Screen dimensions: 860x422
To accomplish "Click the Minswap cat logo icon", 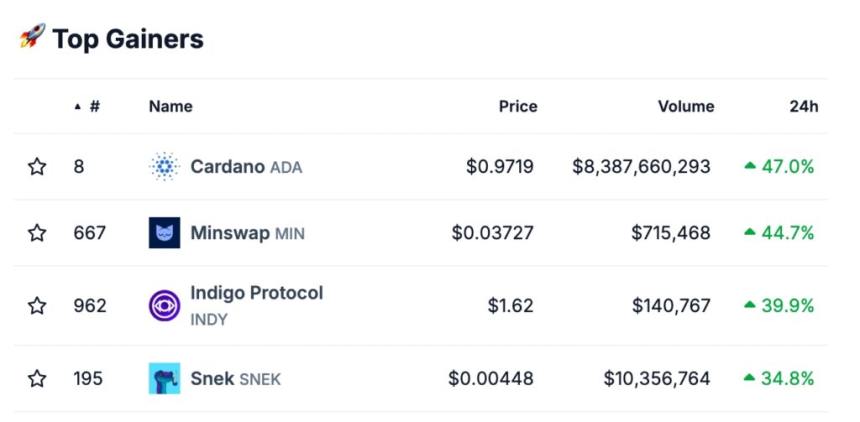I will pyautogui.click(x=164, y=233).
